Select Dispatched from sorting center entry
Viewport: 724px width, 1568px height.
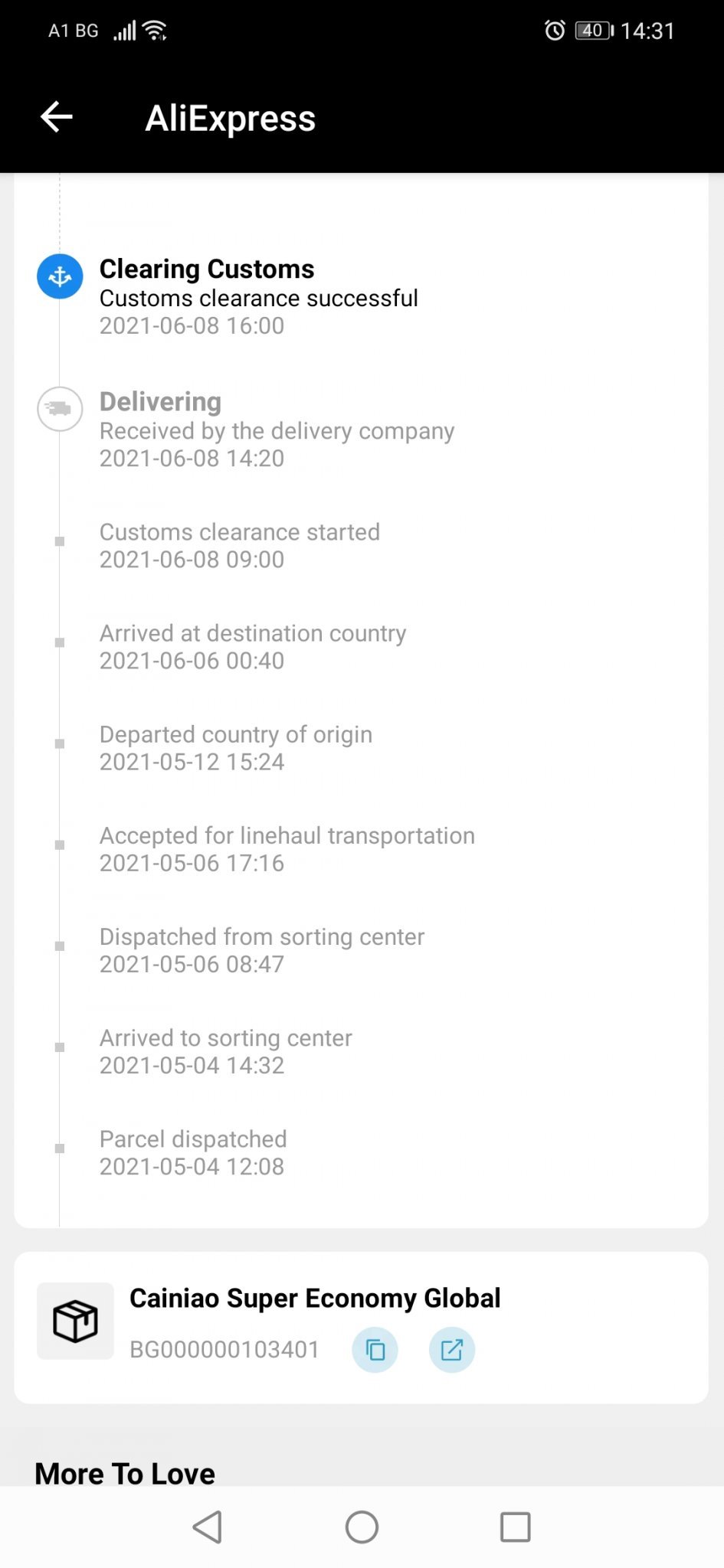(261, 949)
